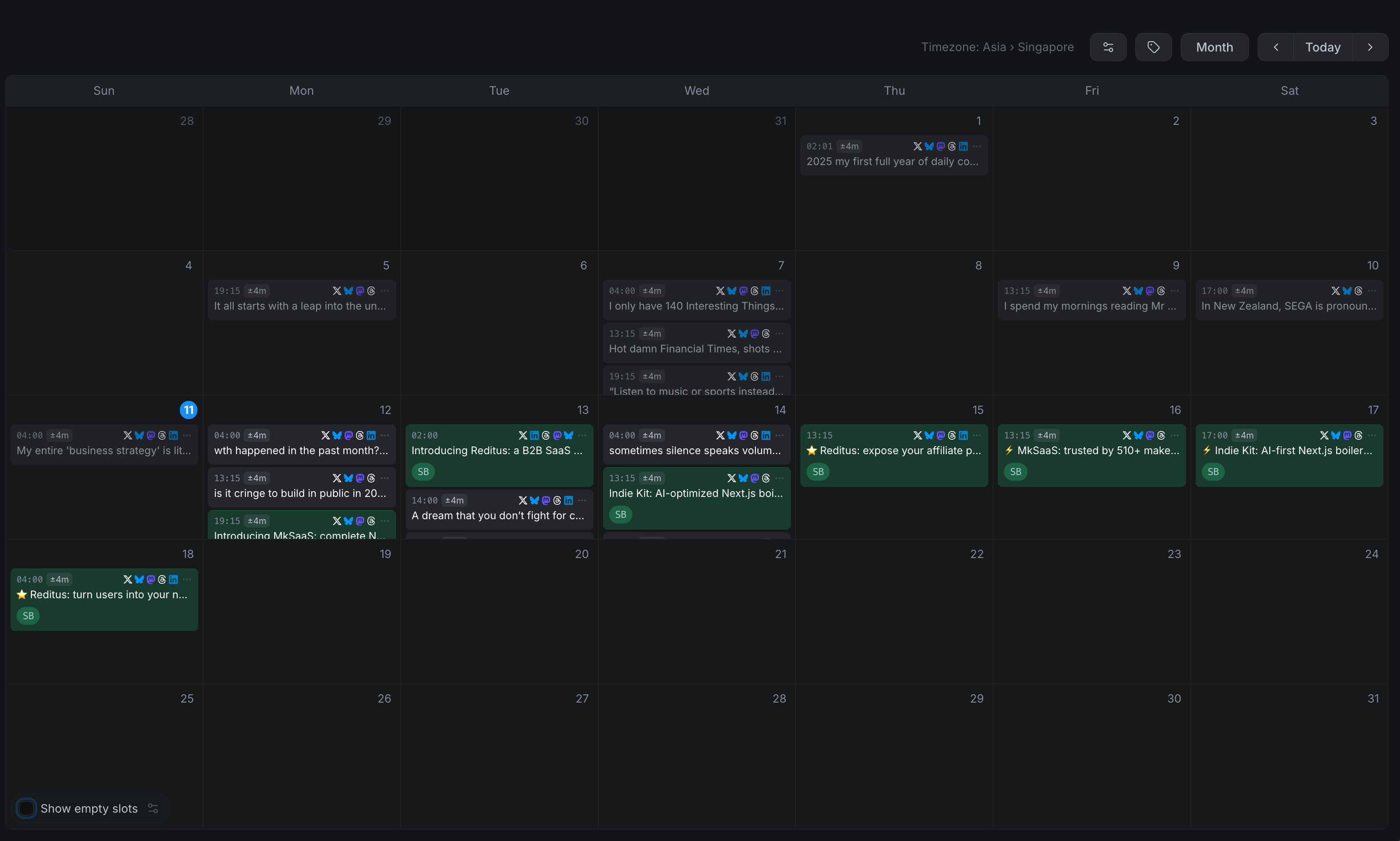Click the Timezone Asia Singapore label
This screenshot has width=1400, height=841.
tap(997, 47)
